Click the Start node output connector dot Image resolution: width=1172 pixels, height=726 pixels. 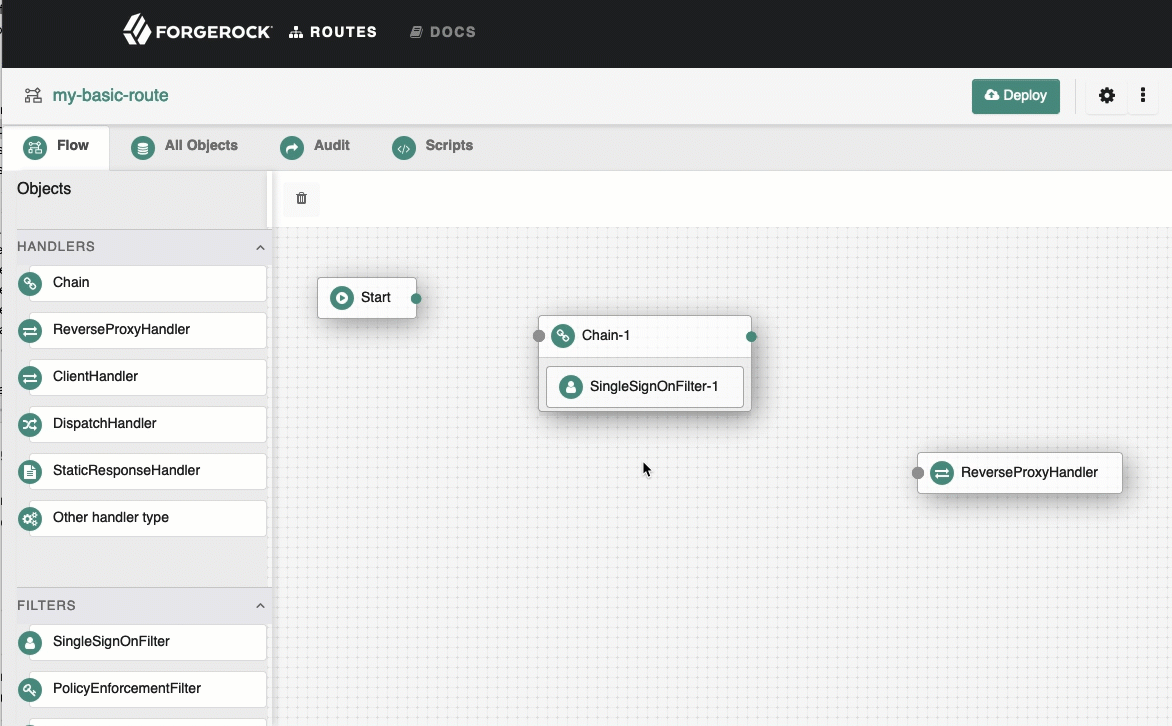click(x=416, y=298)
